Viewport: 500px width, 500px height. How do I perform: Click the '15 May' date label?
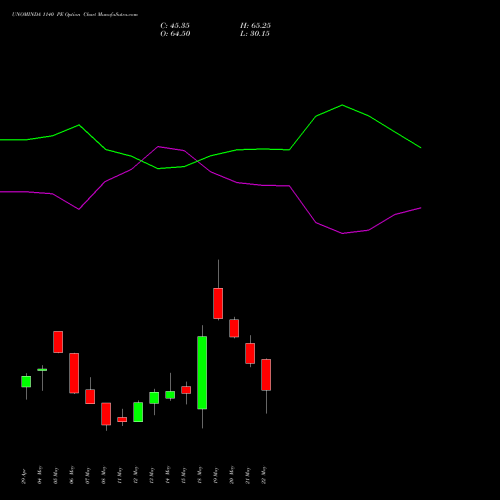[184, 475]
